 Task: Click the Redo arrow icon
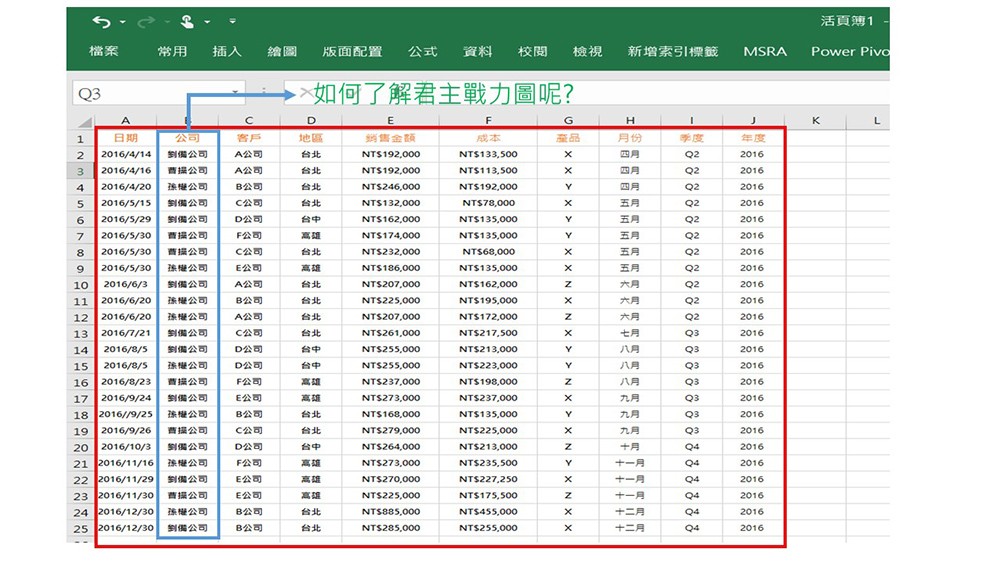point(146,22)
